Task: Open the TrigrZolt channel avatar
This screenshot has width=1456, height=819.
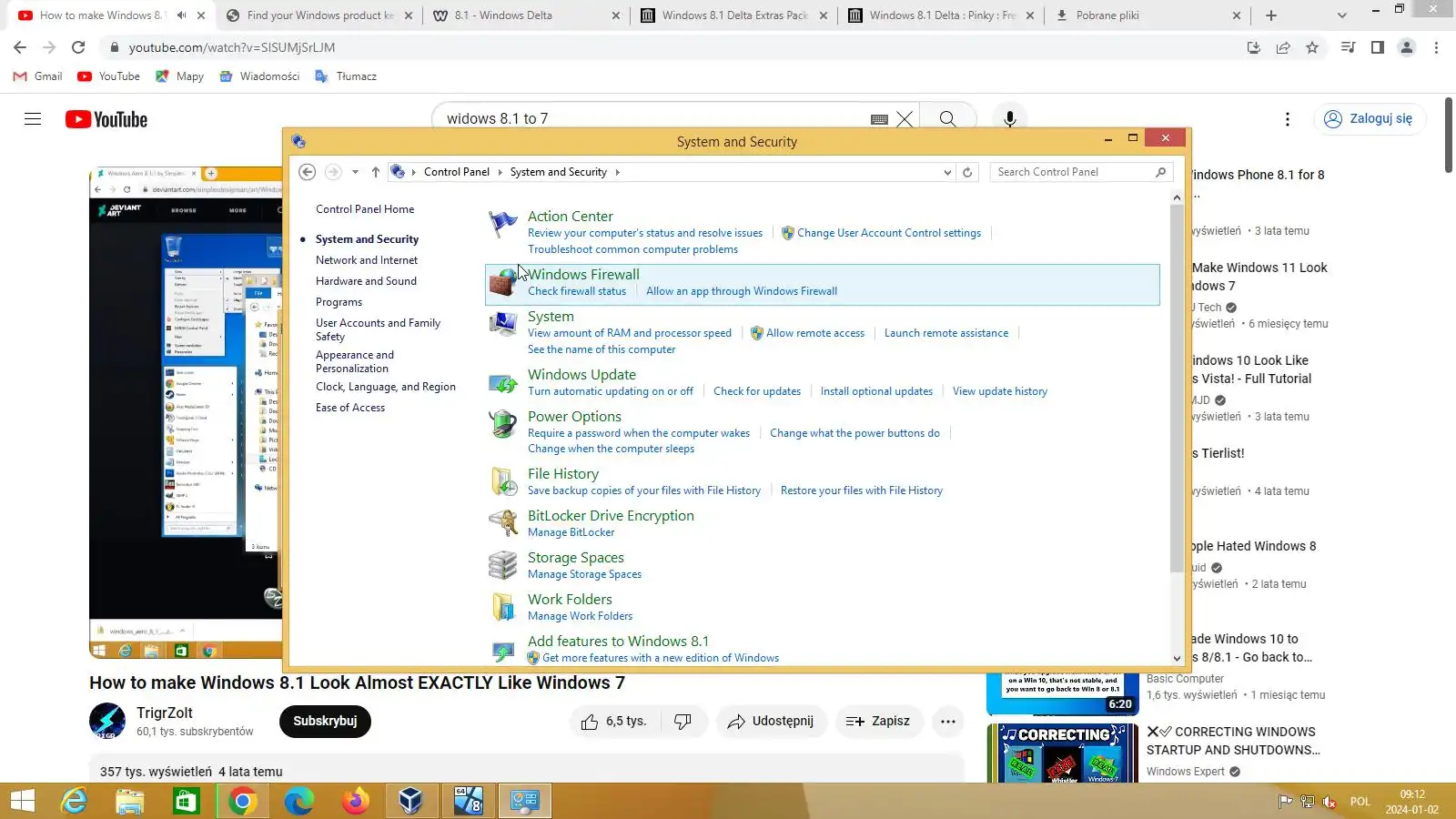Action: click(x=107, y=722)
